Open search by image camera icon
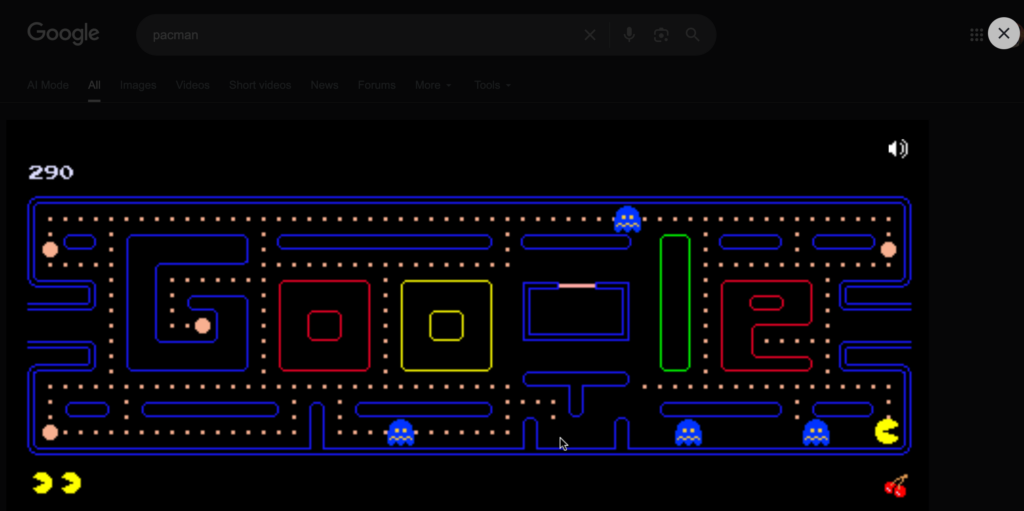Image resolution: width=1024 pixels, height=511 pixels. click(x=661, y=35)
